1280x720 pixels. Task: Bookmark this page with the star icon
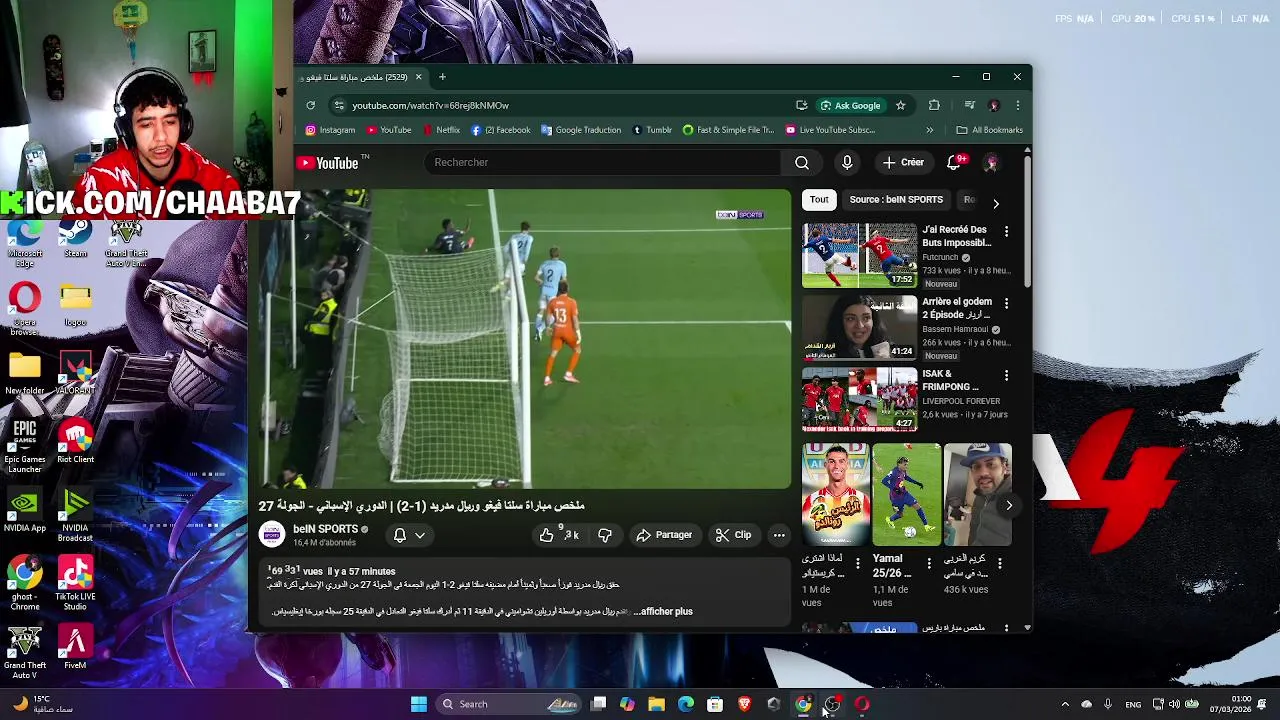[900, 105]
